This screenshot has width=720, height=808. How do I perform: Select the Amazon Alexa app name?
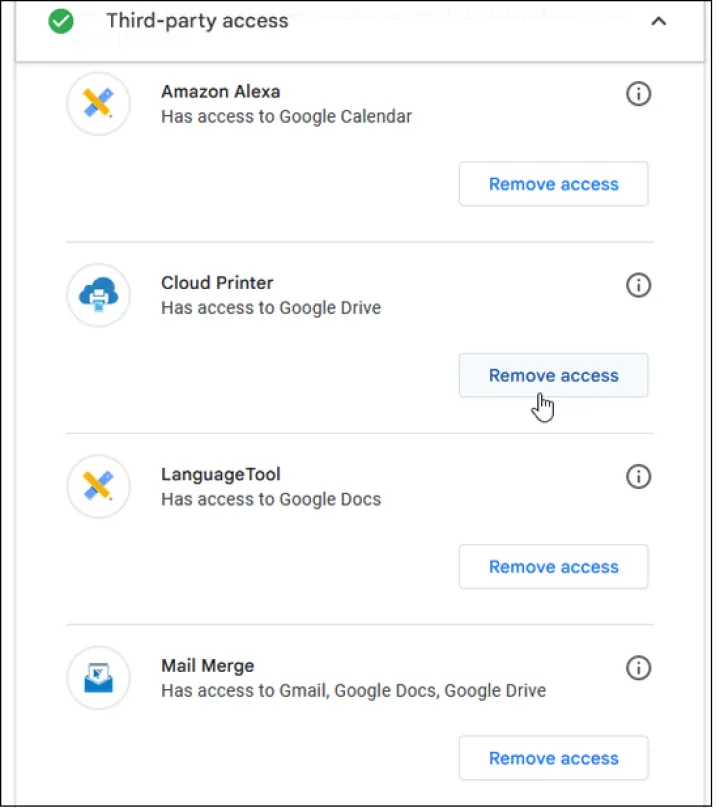tap(220, 92)
